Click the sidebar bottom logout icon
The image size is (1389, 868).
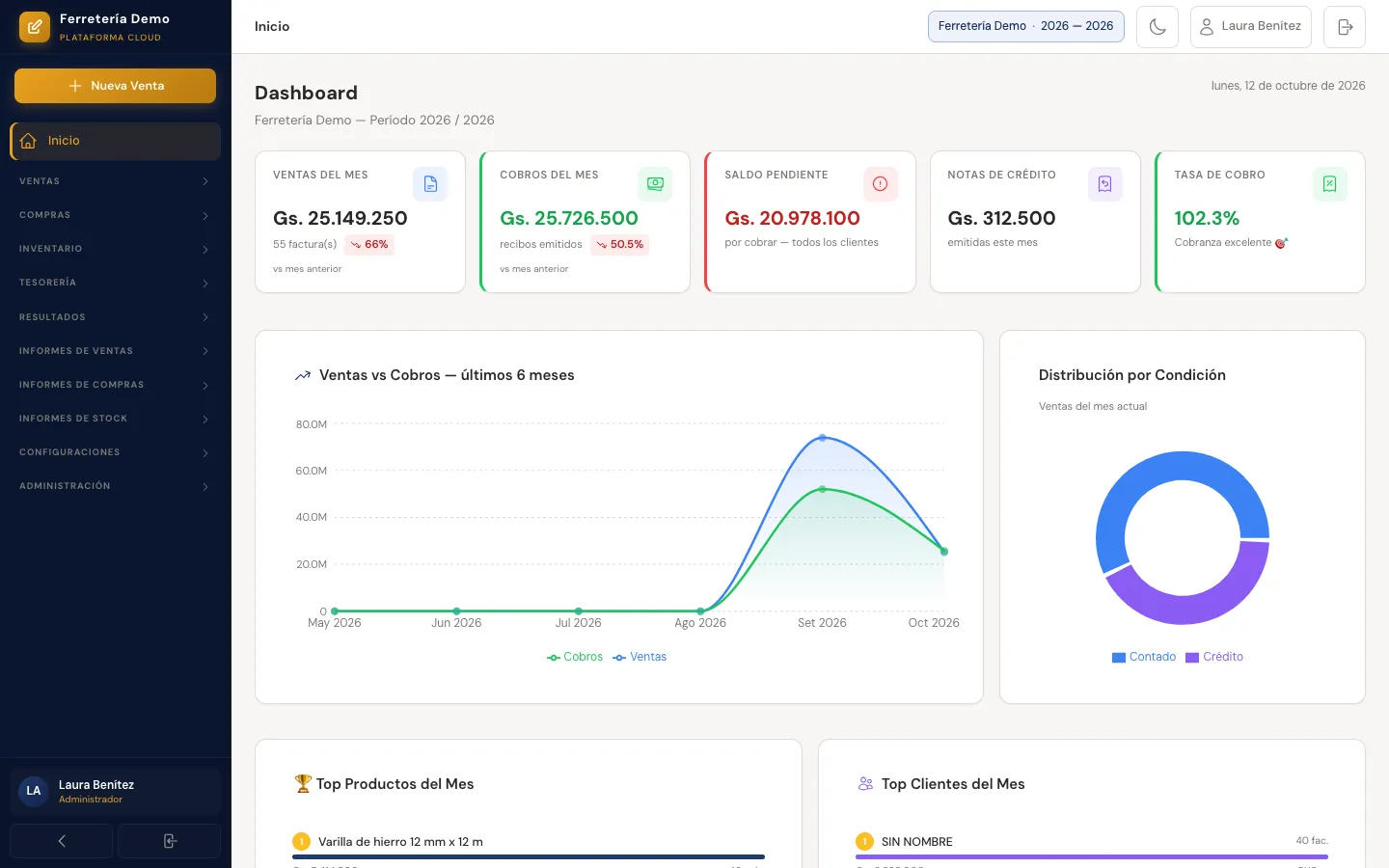[170, 841]
